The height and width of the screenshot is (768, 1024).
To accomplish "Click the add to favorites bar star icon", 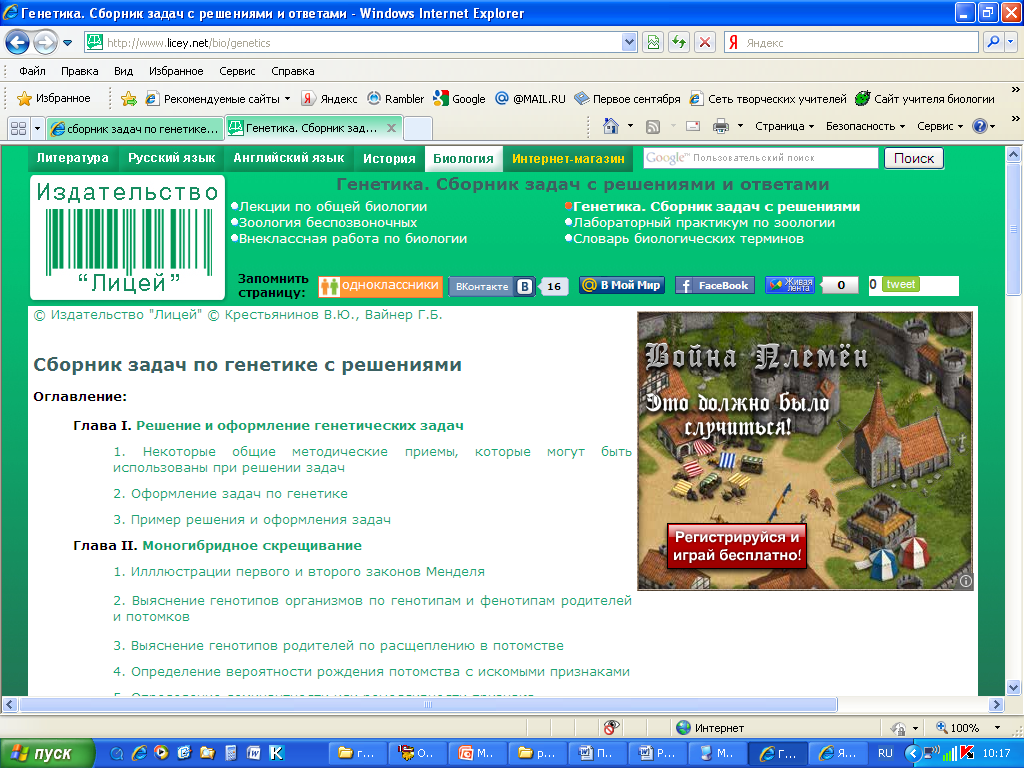I will pos(129,99).
